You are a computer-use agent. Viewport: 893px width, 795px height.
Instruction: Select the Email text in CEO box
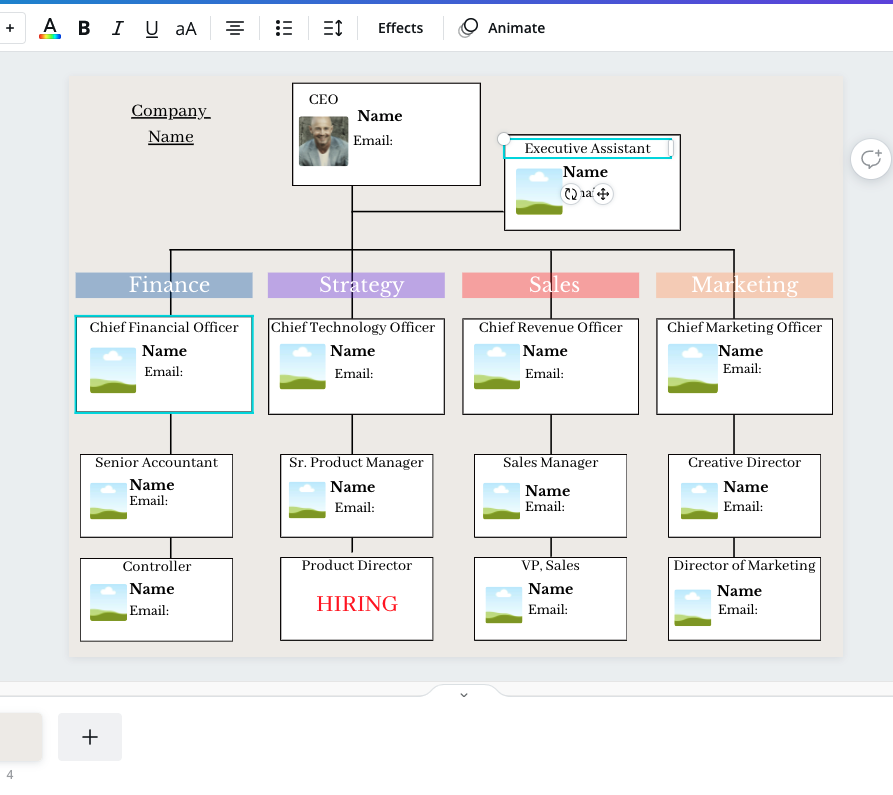[x=373, y=141]
